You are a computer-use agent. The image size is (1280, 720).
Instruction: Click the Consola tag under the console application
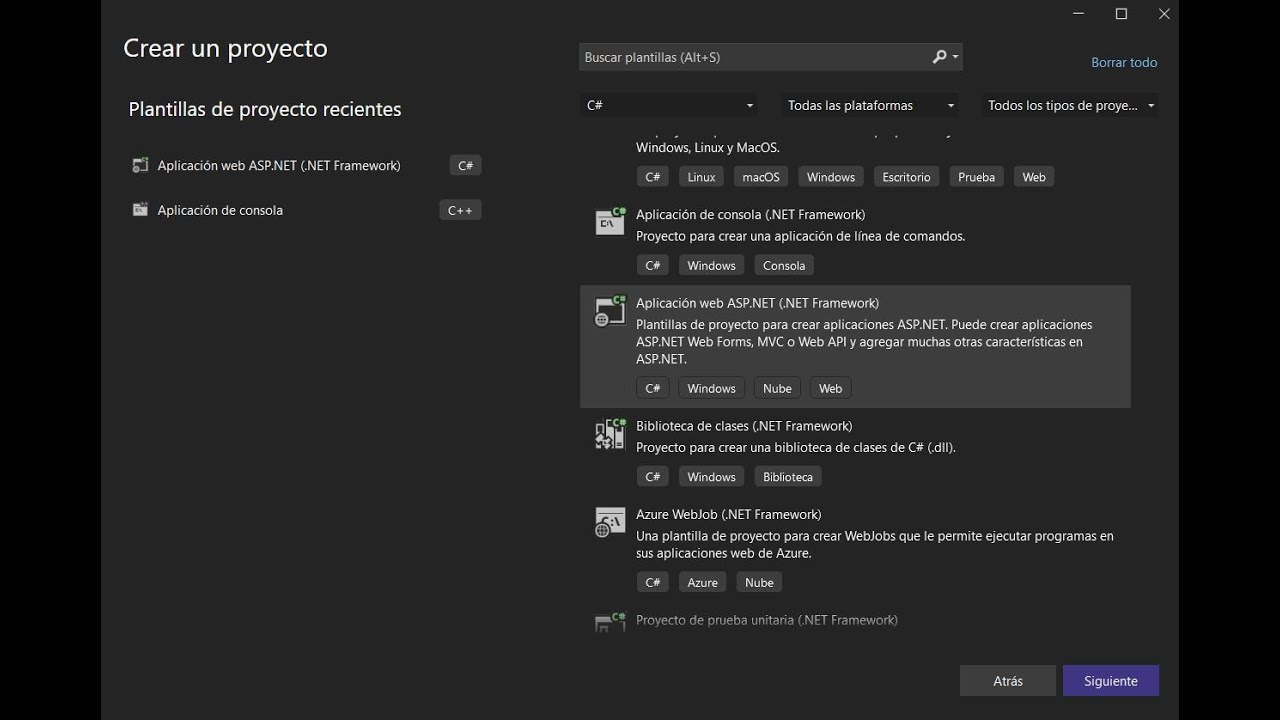(784, 265)
